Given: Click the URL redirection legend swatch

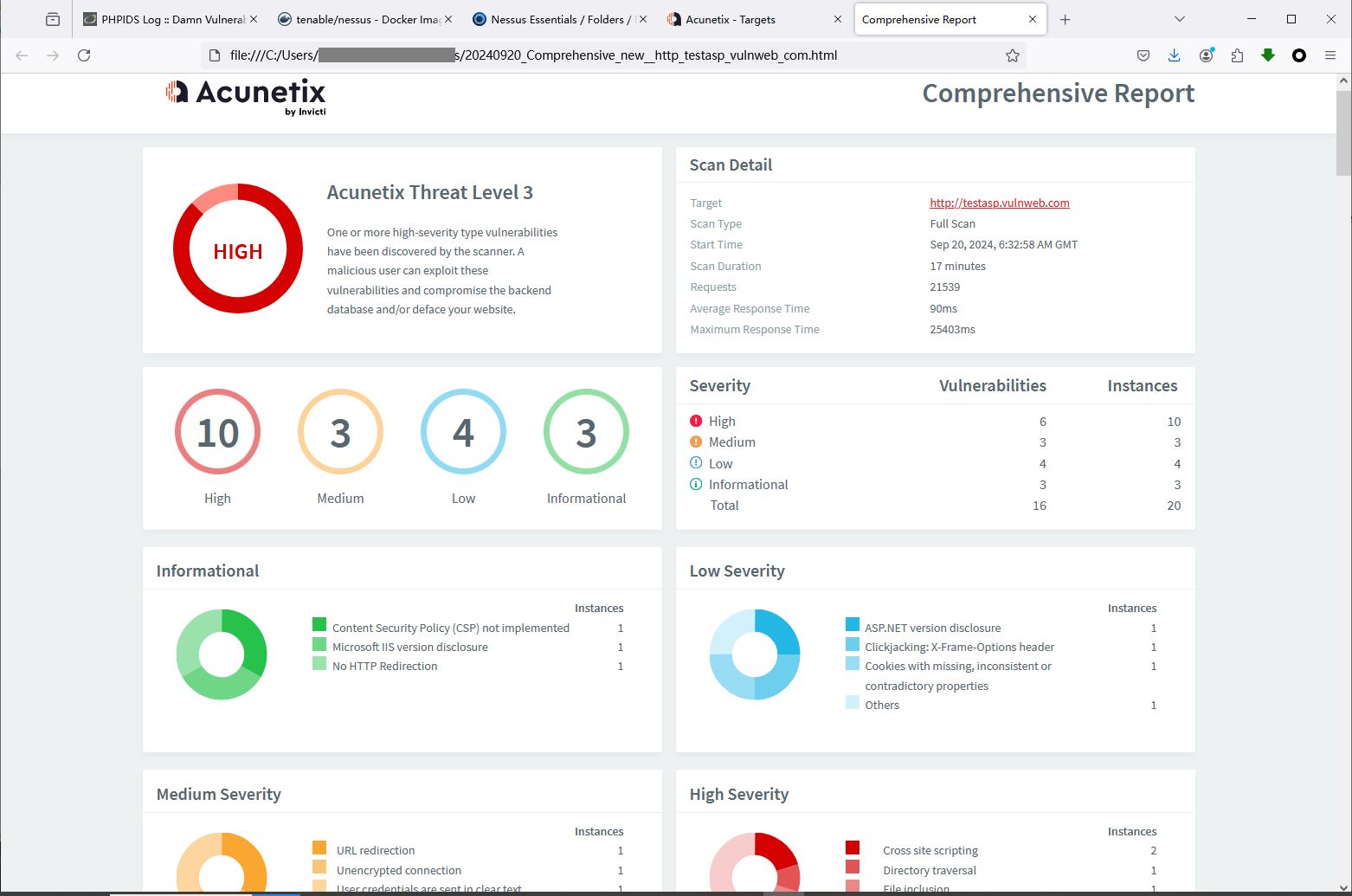Looking at the screenshot, I should [319, 848].
